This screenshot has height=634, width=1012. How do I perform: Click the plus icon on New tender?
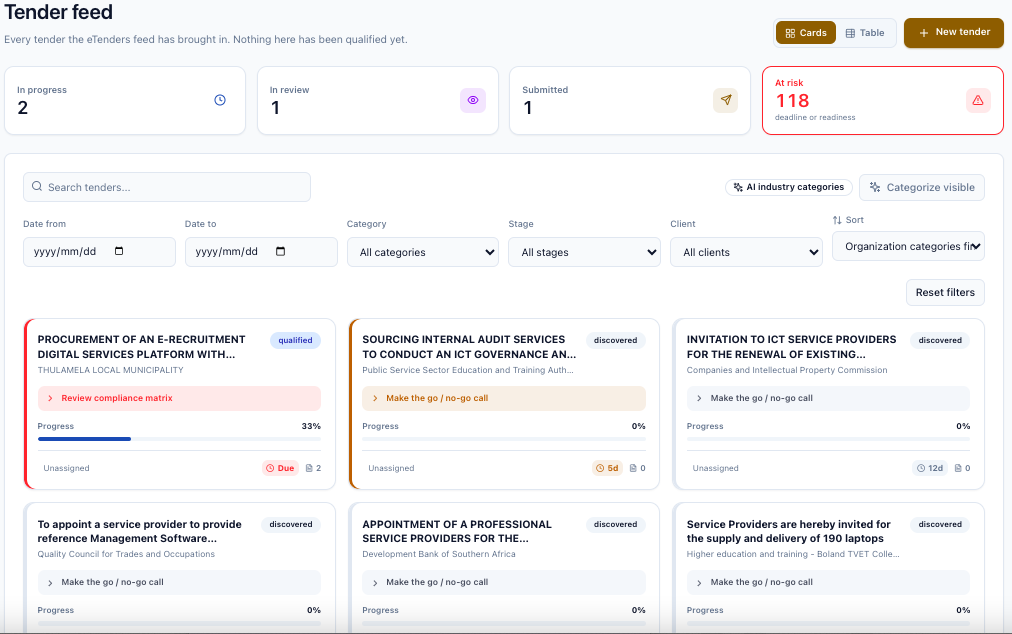click(924, 32)
